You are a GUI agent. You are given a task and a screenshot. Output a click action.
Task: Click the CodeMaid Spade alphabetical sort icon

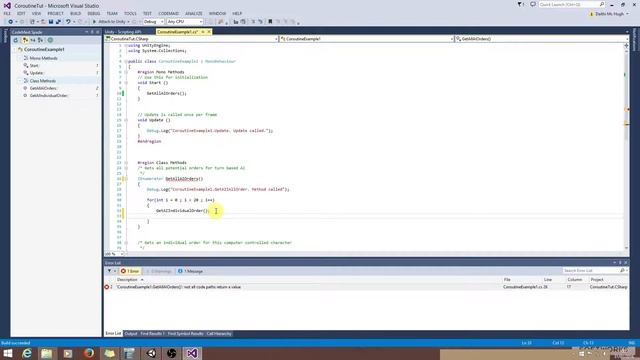click(33, 40)
